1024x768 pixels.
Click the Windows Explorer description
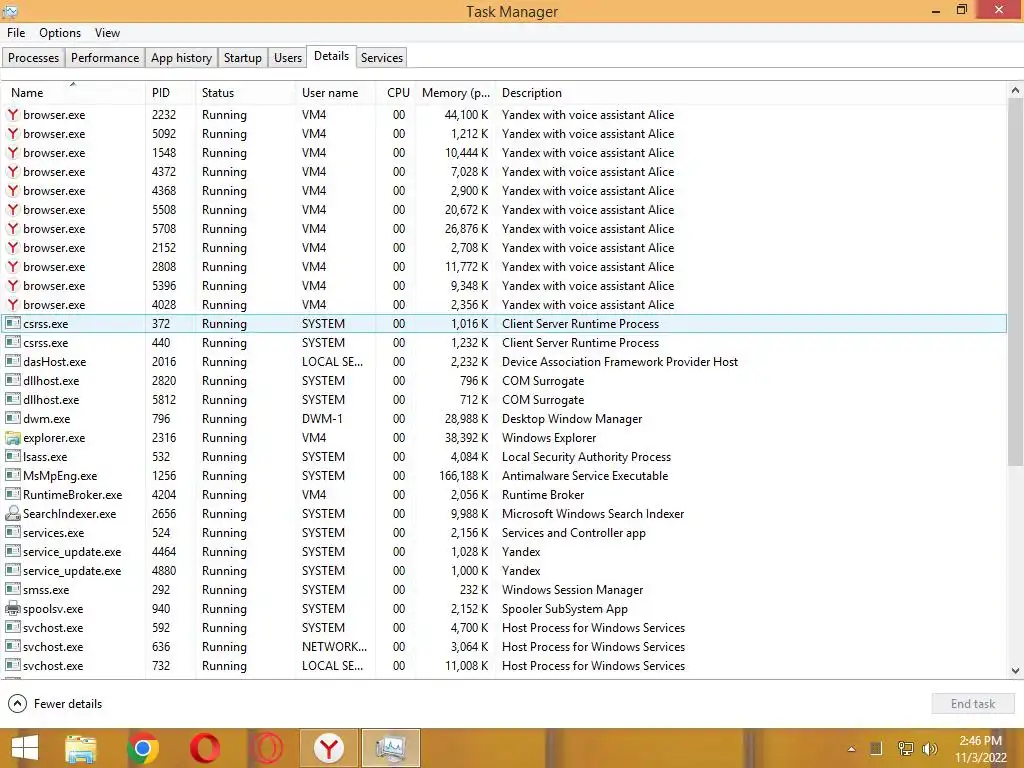pos(549,438)
